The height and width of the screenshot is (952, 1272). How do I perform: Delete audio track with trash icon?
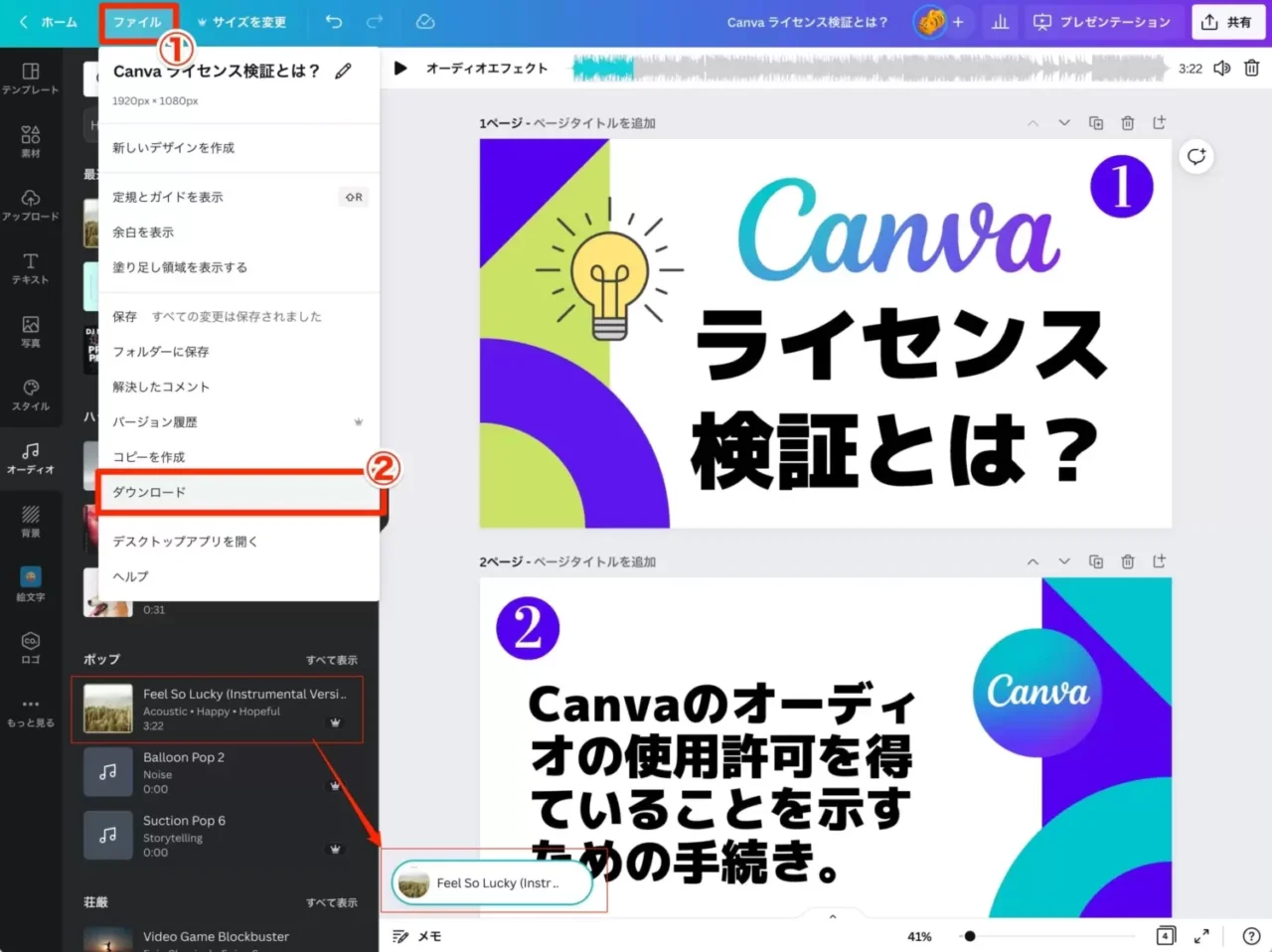pyautogui.click(x=1252, y=68)
